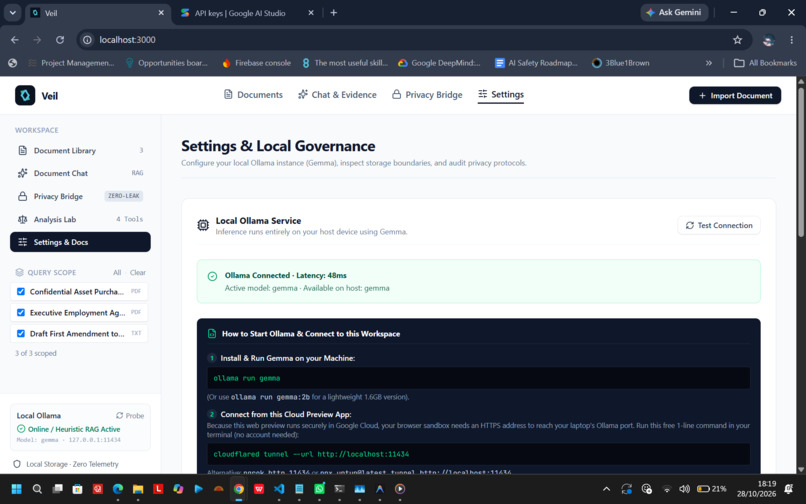Open the AI Safety Roadmap bookmark
Screen dimensions: 806x504
536,63
